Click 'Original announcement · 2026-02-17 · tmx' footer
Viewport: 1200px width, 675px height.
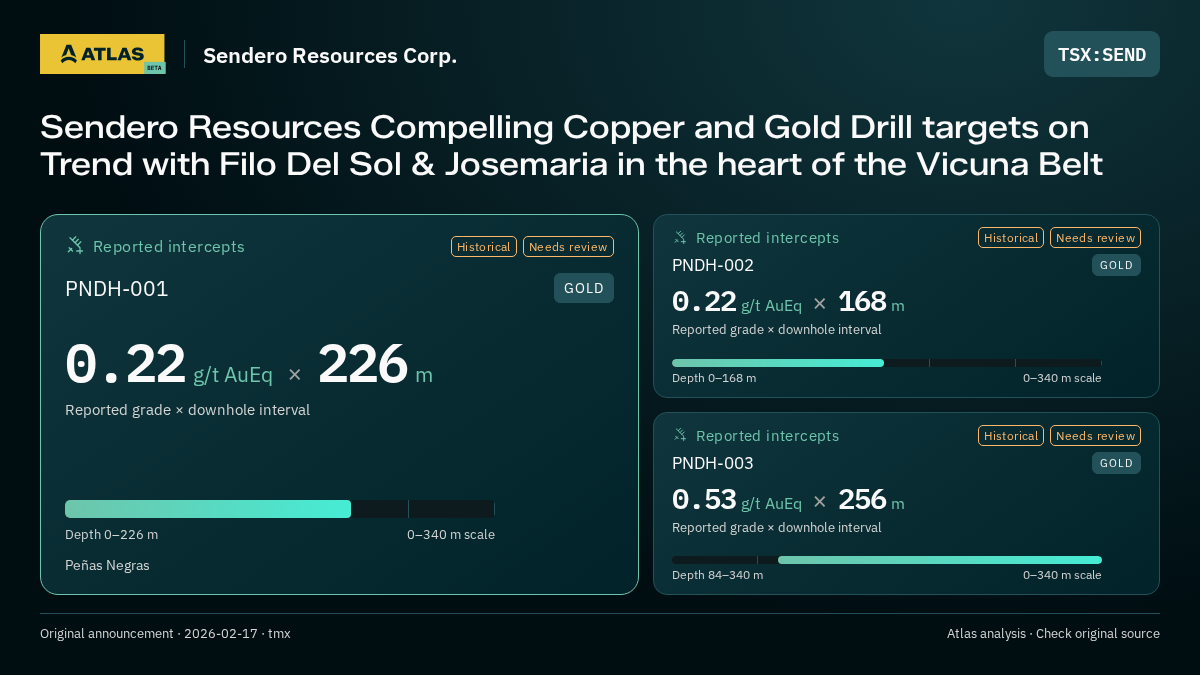click(x=165, y=634)
